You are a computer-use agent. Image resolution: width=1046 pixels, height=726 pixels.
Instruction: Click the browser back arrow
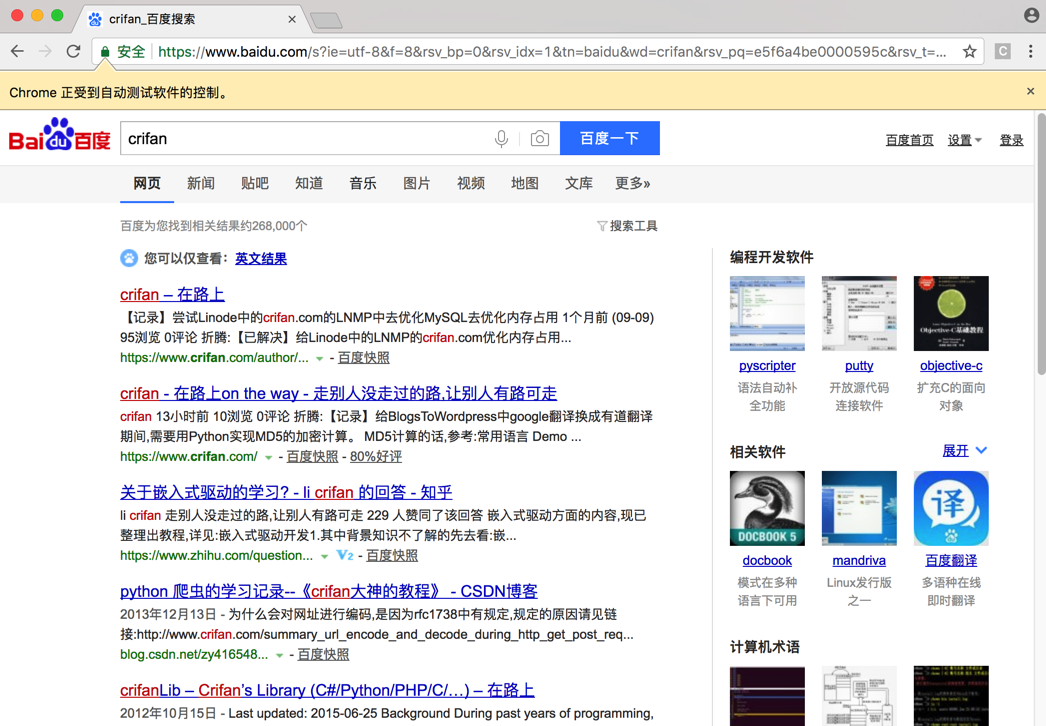pos(17,51)
